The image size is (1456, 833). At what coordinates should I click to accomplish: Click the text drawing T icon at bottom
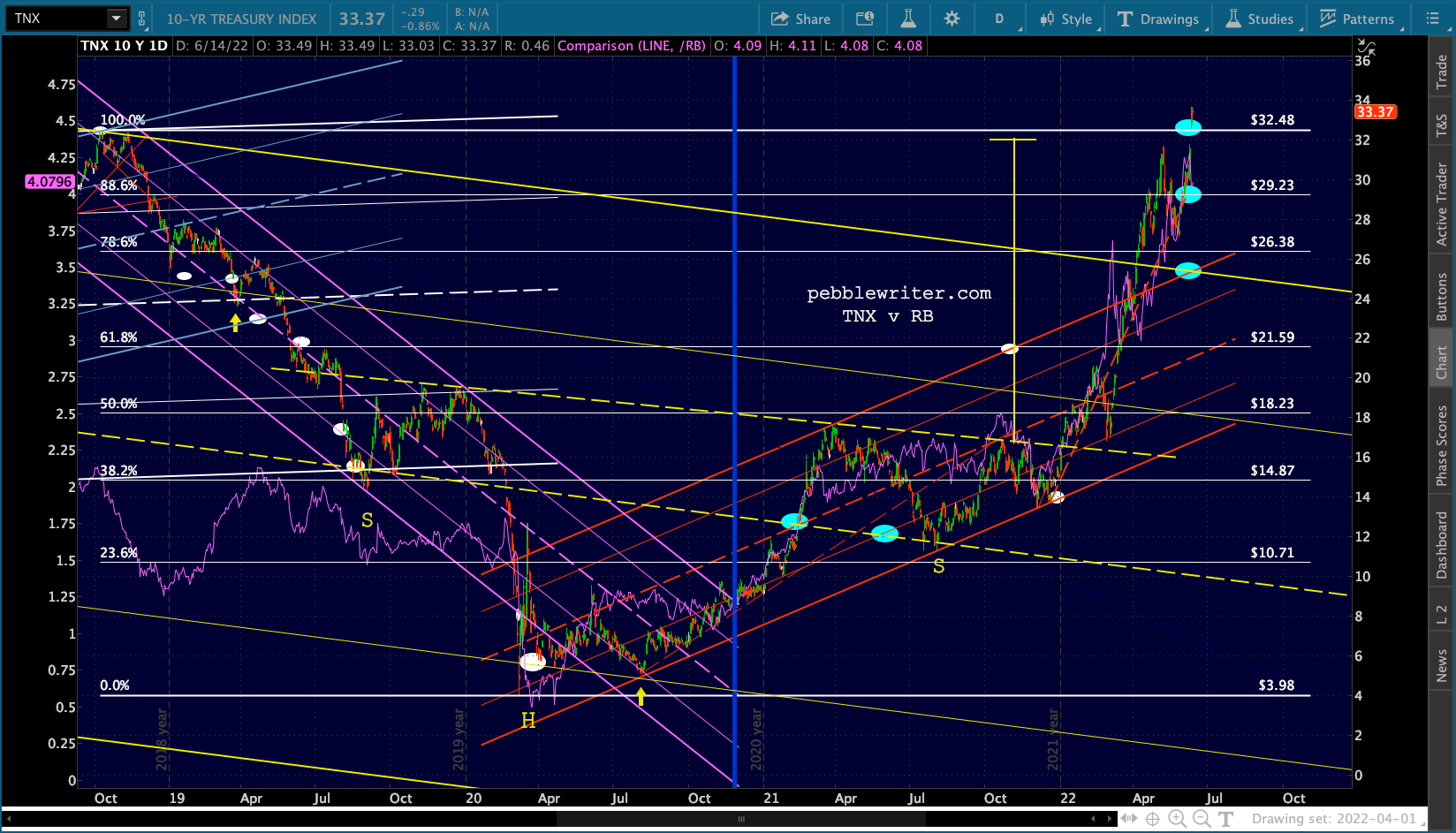(x=1225, y=819)
